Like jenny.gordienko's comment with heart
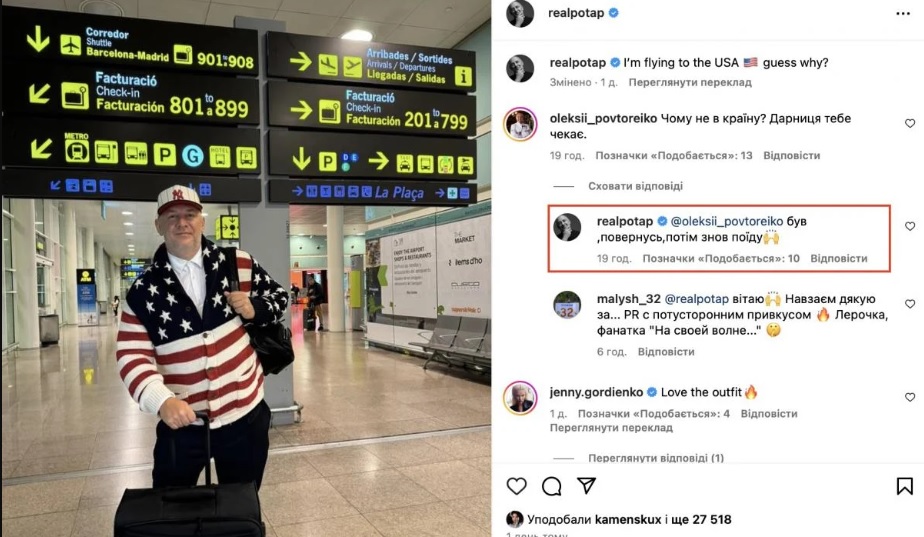This screenshot has width=924, height=537. [x=910, y=397]
